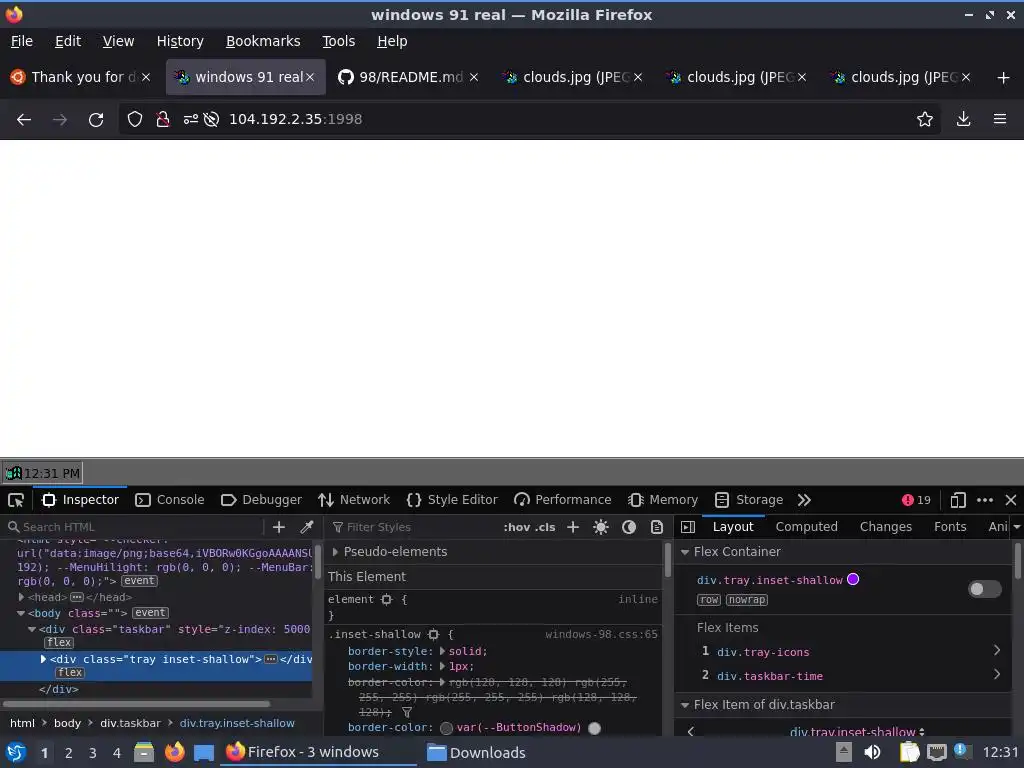
Task: Bookmark this page with the star
Action: click(x=925, y=120)
